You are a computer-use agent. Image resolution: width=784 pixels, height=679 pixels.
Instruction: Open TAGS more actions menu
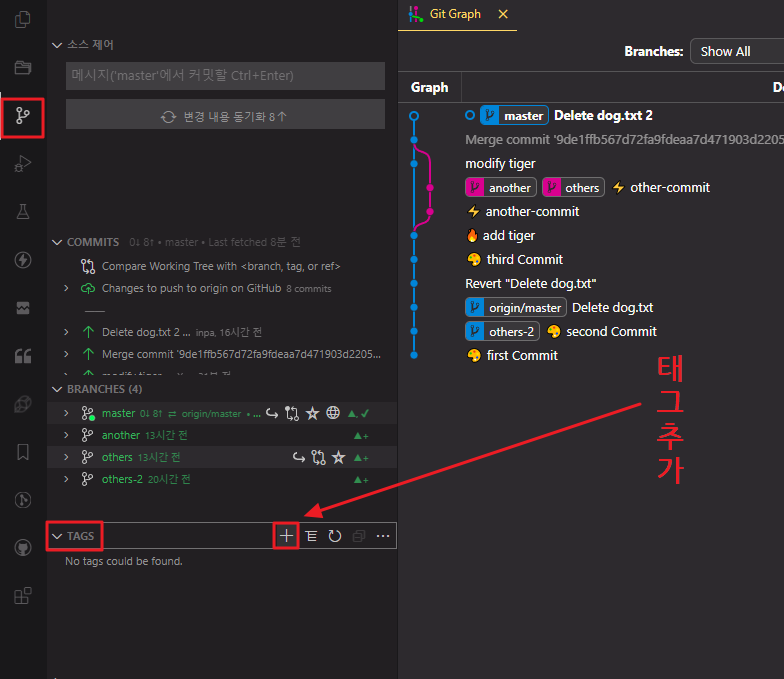(x=383, y=536)
